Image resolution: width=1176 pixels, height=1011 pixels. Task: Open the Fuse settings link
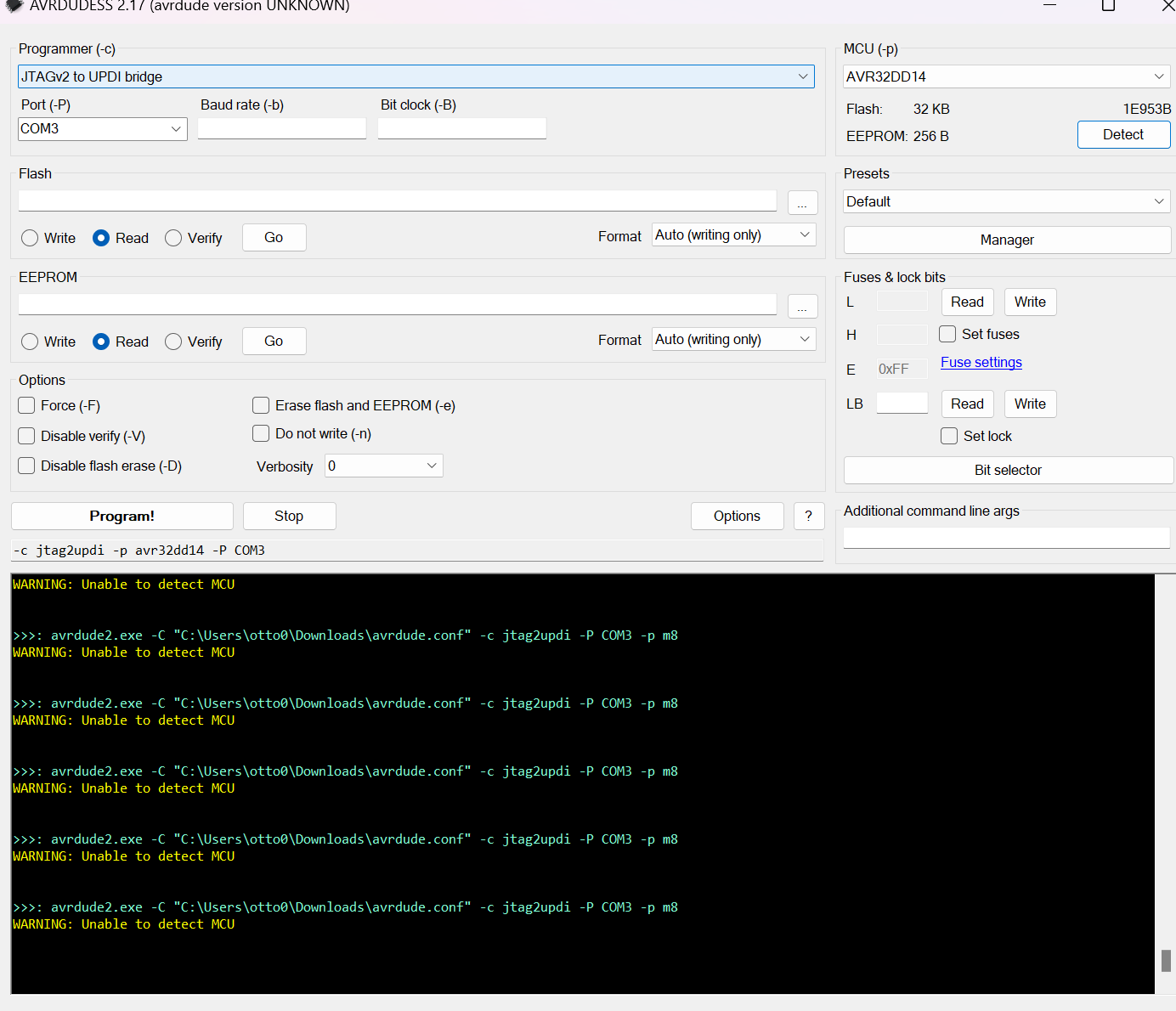point(981,362)
